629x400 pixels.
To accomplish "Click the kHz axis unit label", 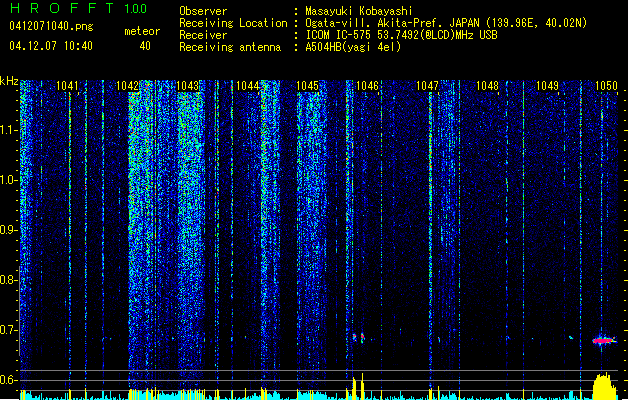I will point(9,81).
